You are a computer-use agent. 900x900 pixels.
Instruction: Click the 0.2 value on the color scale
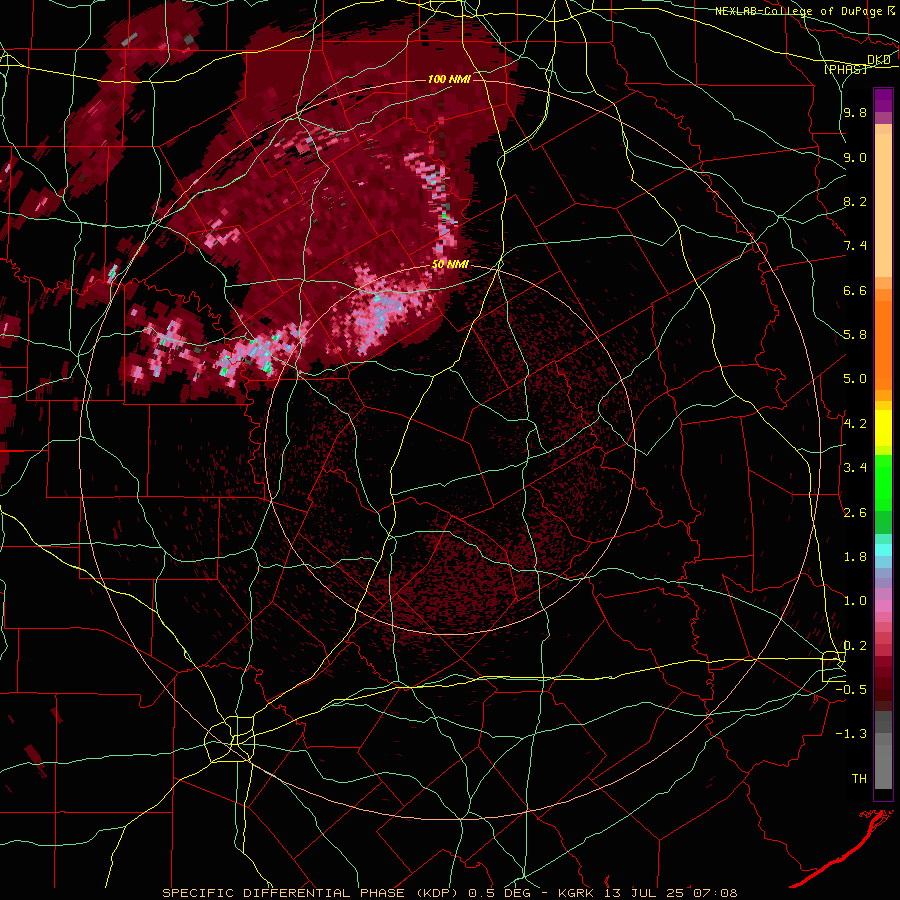click(855, 646)
